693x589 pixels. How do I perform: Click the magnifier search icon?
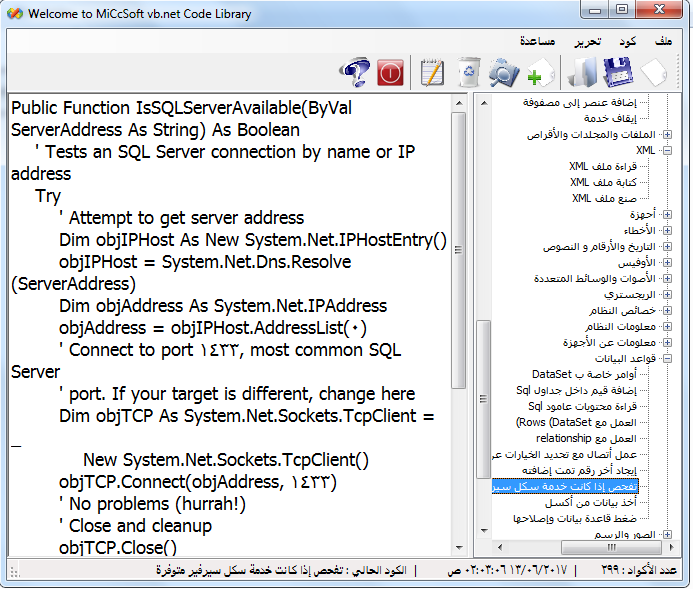504,72
